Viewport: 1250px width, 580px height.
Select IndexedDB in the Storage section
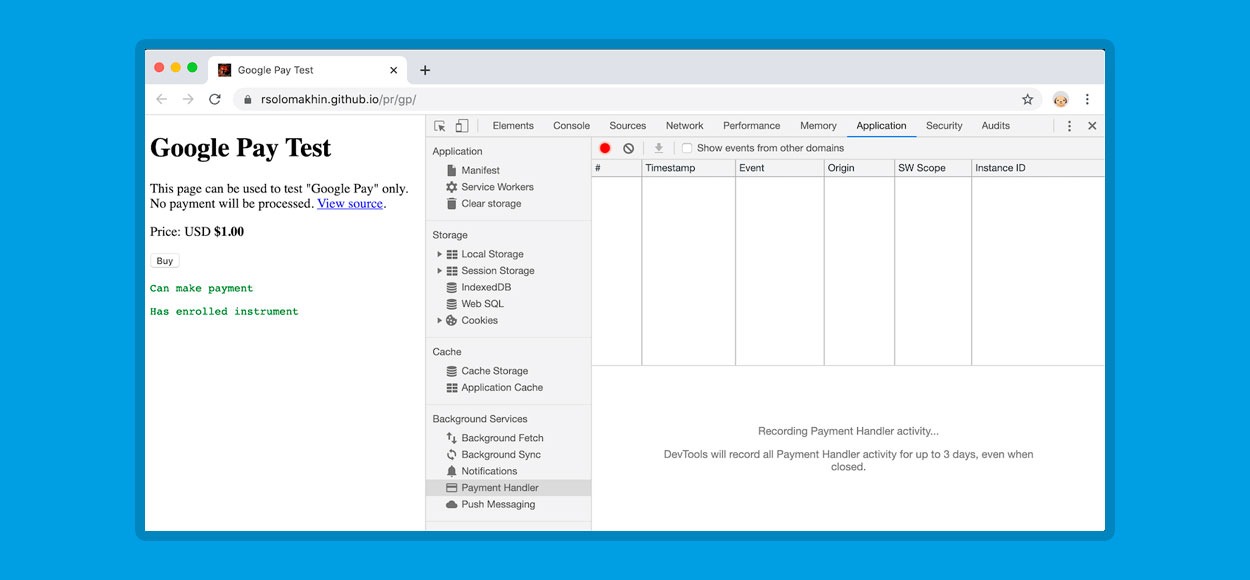484,287
